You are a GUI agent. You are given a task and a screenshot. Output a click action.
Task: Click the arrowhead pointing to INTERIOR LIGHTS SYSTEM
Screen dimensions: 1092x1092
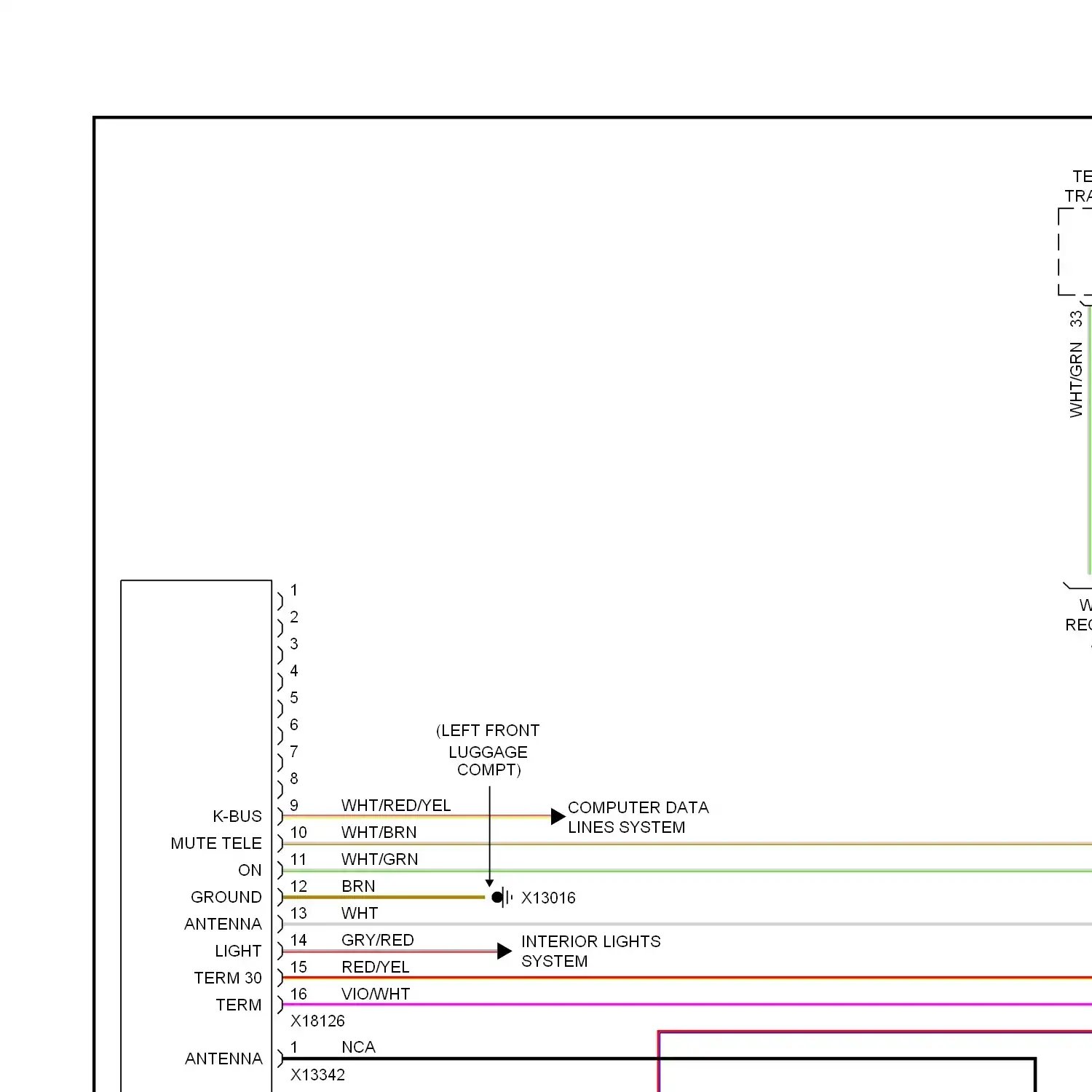pos(505,951)
